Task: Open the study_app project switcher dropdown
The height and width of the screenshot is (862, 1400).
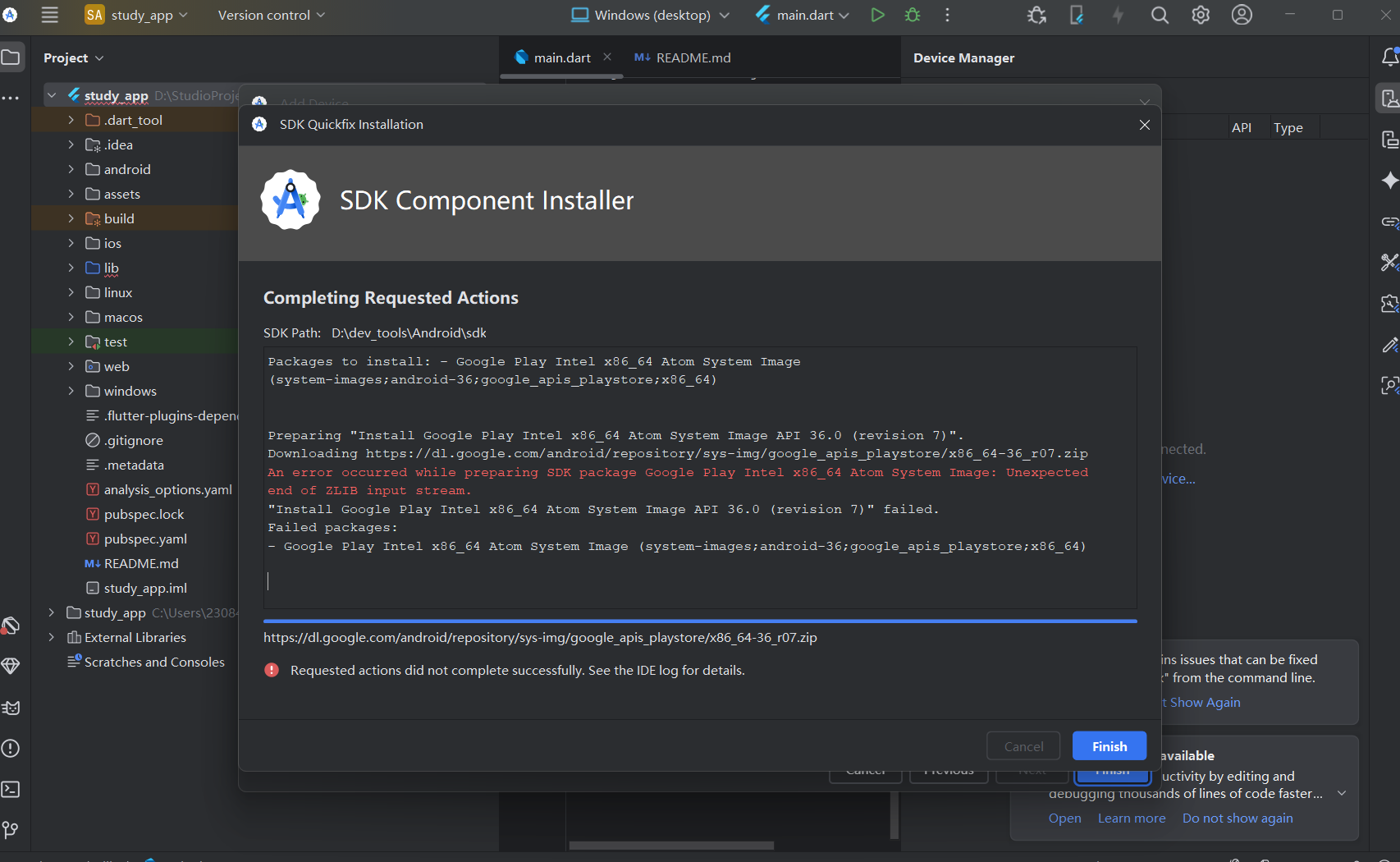Action: pos(137,15)
